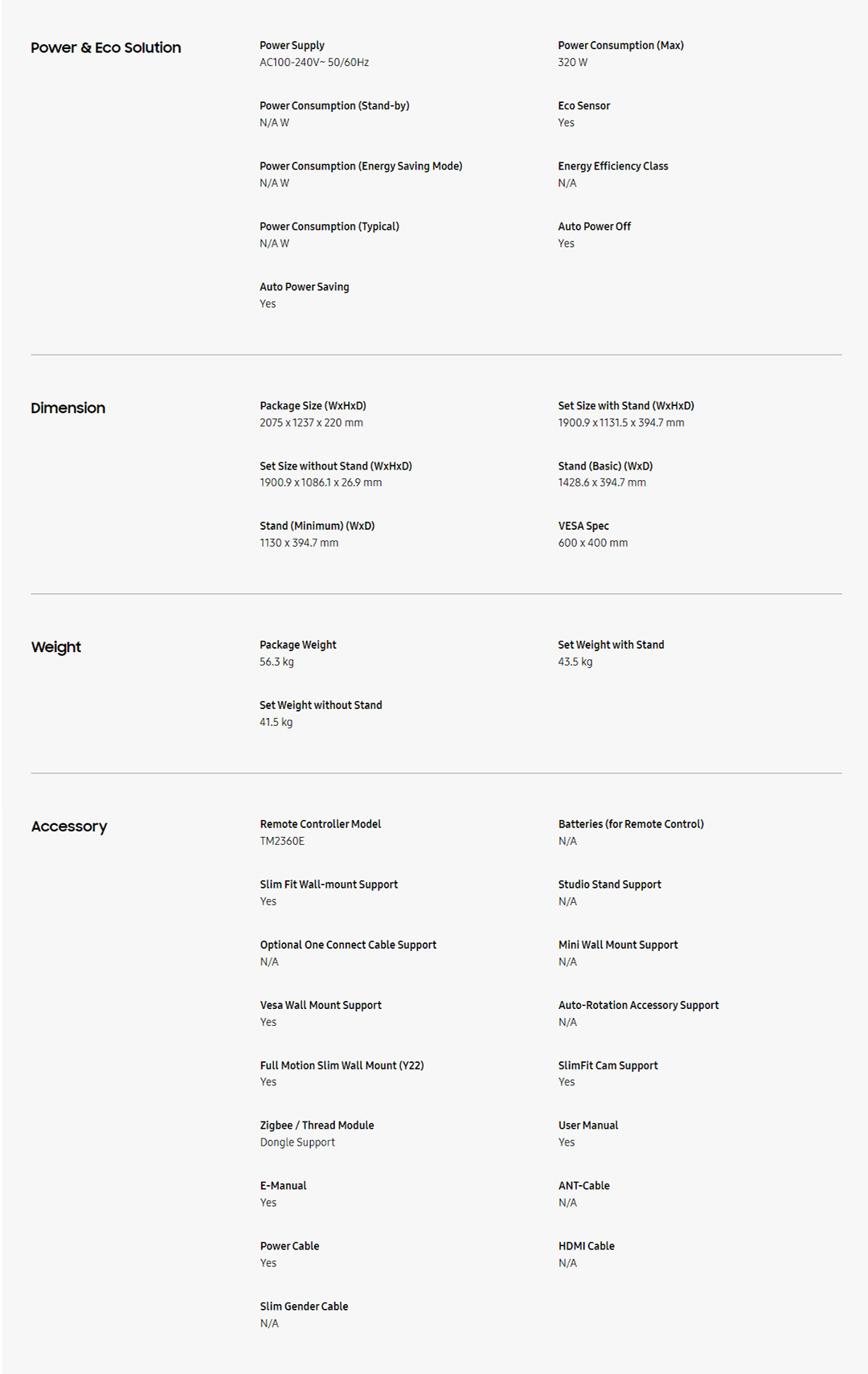Image resolution: width=868 pixels, height=1374 pixels.
Task: Click the Package Size (WxHxD) label
Action: click(313, 406)
